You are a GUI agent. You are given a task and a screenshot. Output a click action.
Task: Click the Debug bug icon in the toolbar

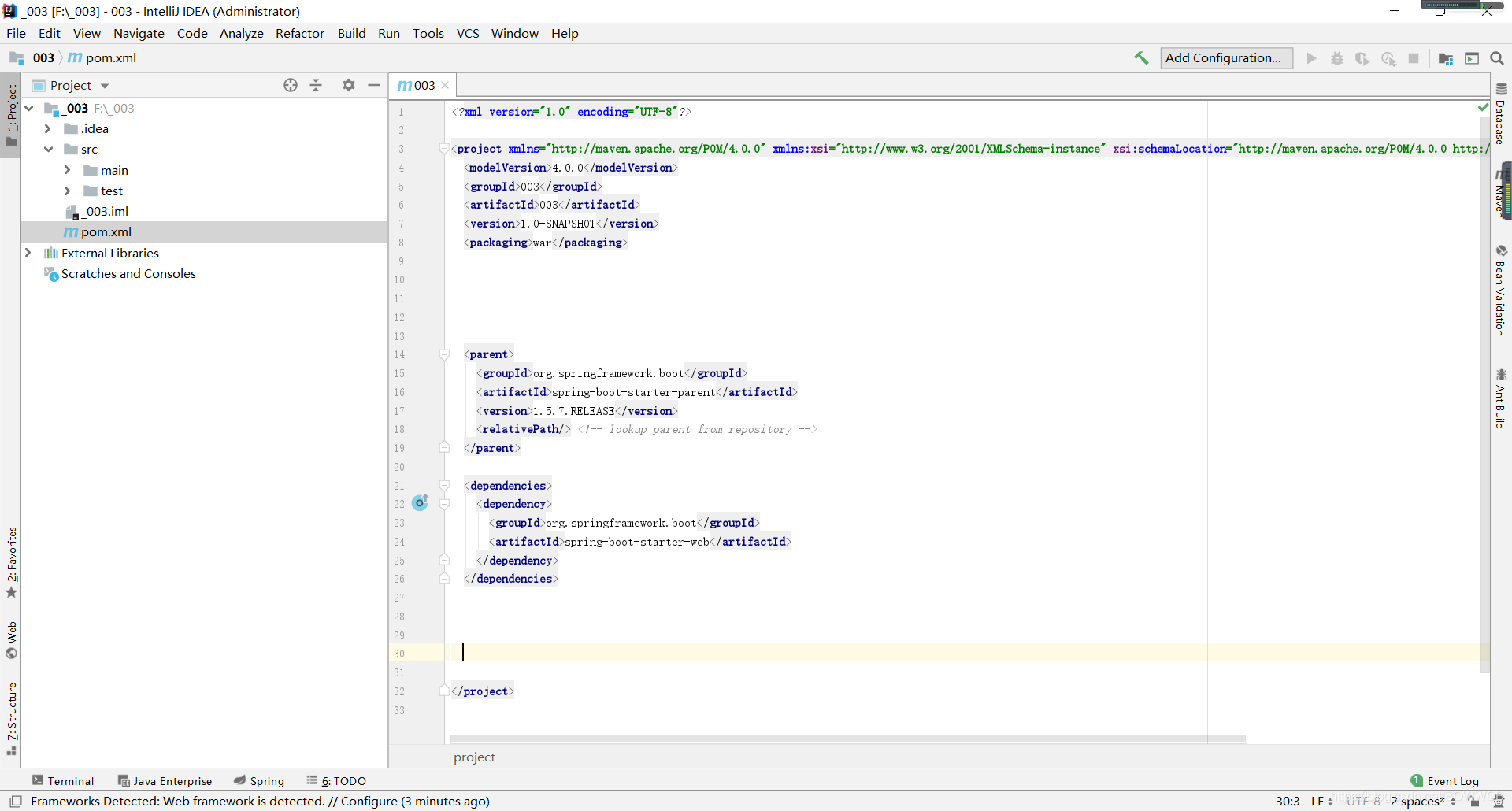tap(1337, 58)
